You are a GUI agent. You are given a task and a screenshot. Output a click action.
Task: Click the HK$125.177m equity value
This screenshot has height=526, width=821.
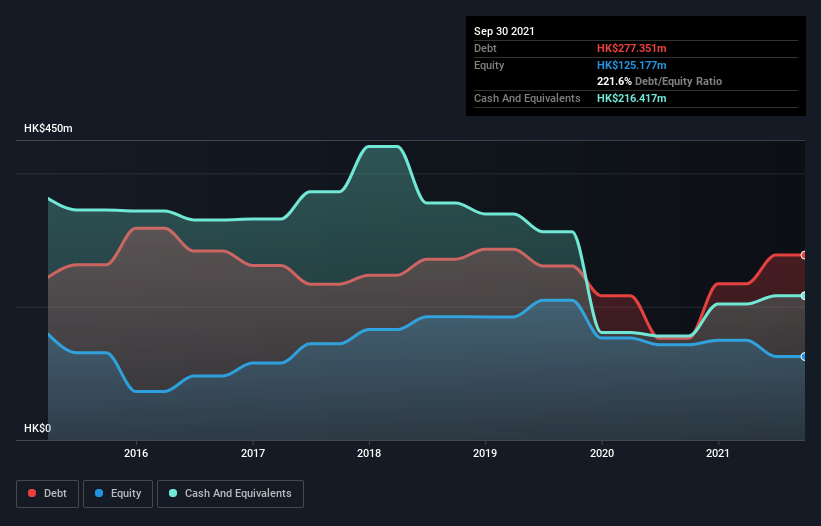point(631,65)
